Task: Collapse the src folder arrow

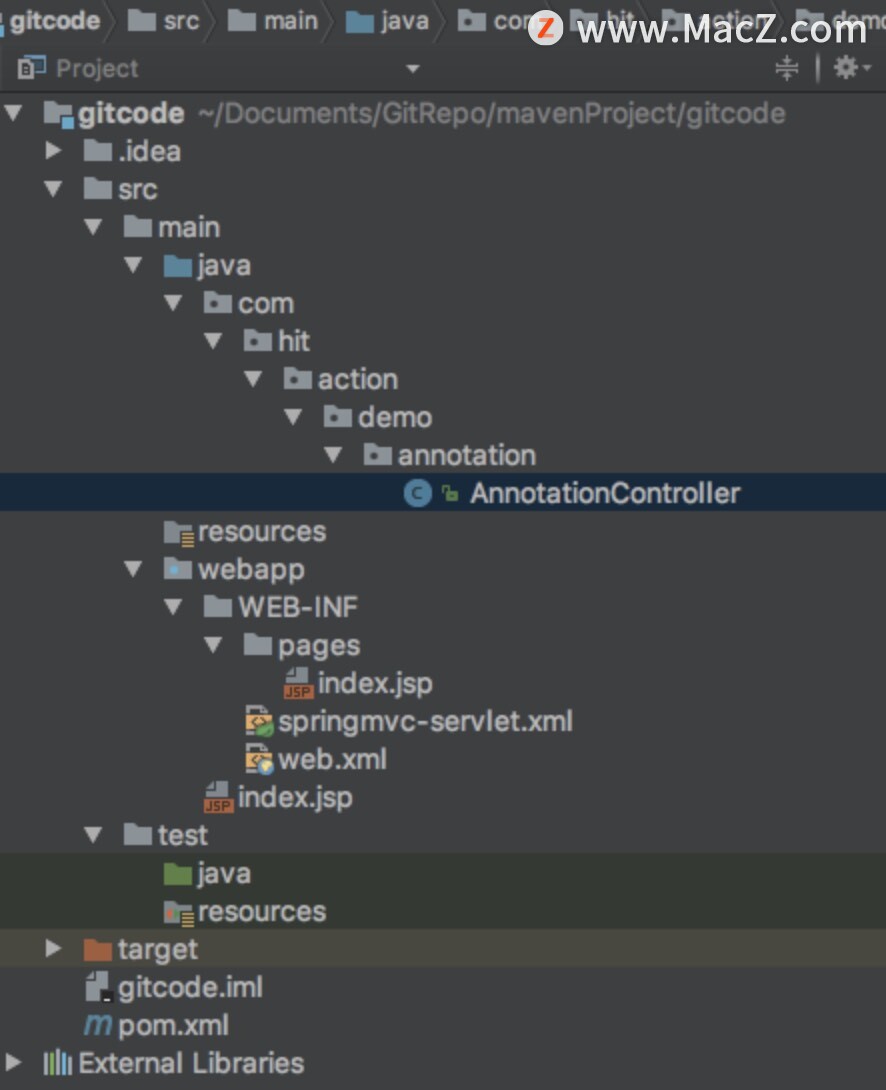Action: [x=53, y=188]
